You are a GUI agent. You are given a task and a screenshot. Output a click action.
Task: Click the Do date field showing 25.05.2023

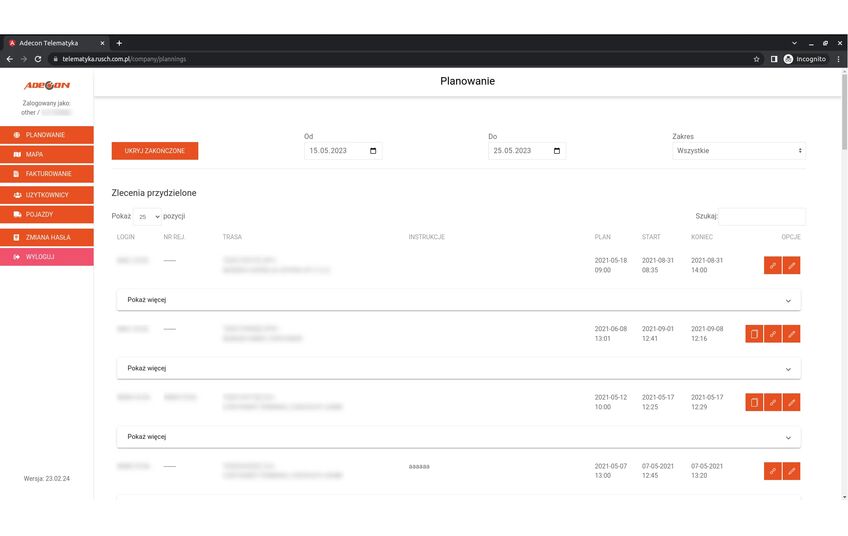click(x=527, y=151)
